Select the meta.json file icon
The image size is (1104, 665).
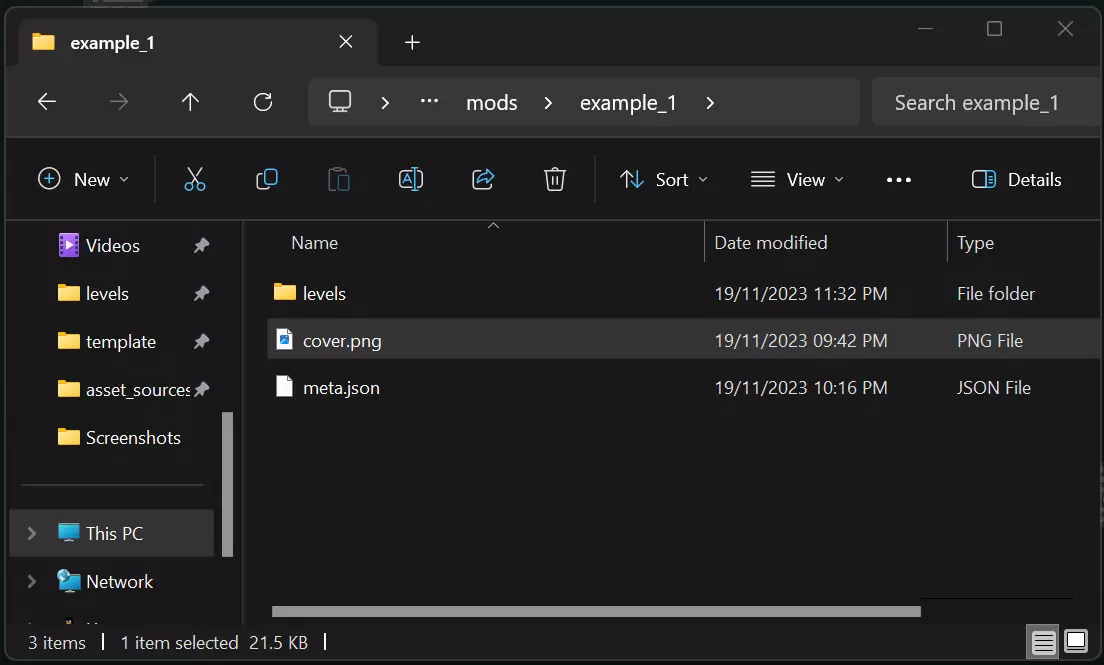click(x=284, y=387)
